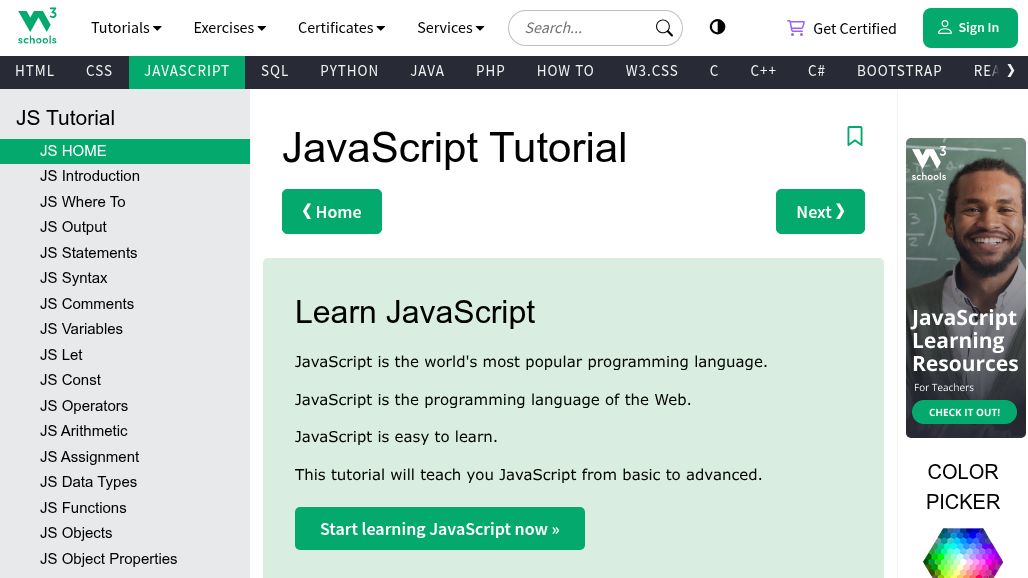Select JS HOME in sidebar
Screen dimensions: 1028x578
(125, 151)
